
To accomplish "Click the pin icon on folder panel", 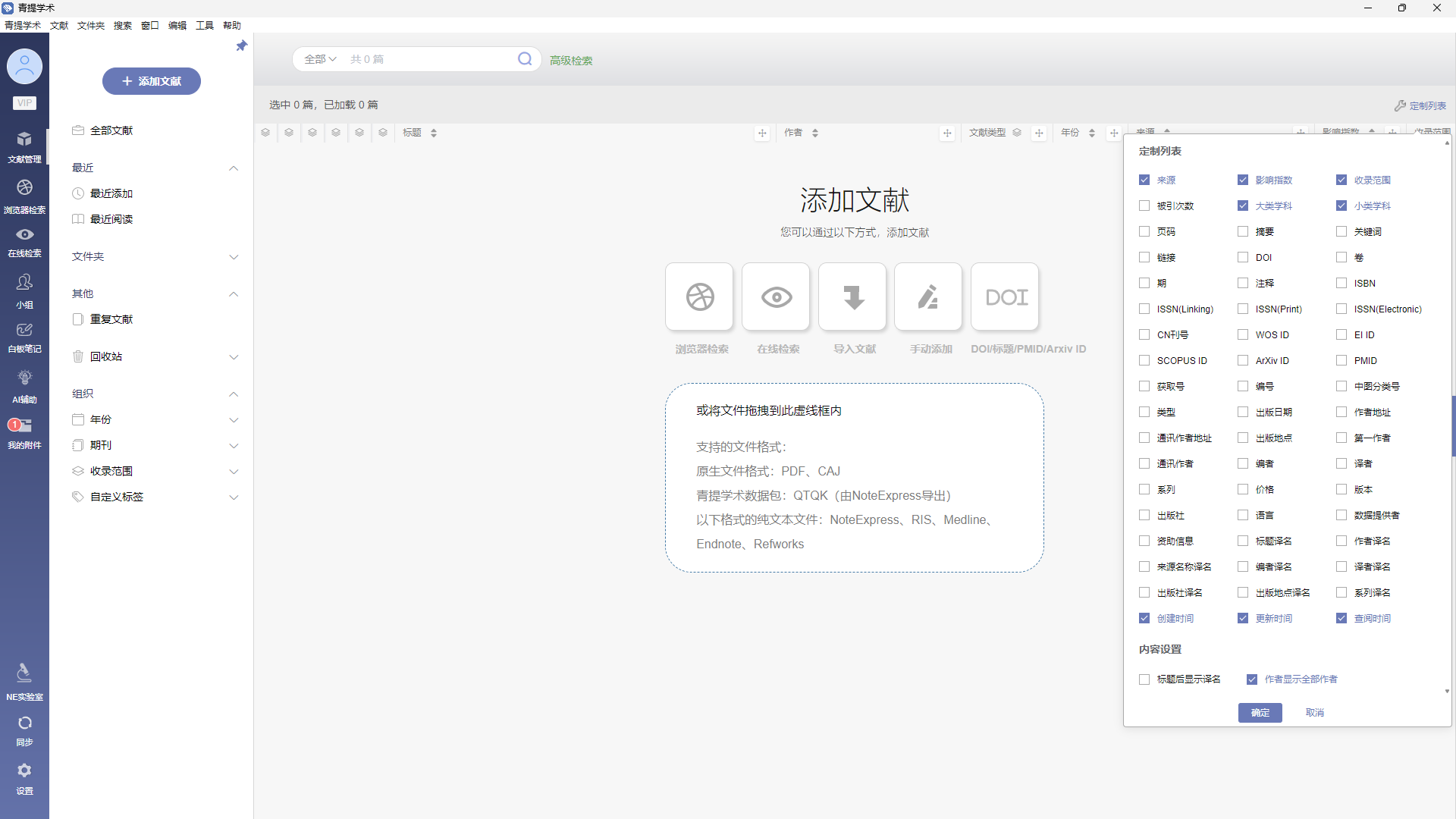I will click(241, 46).
